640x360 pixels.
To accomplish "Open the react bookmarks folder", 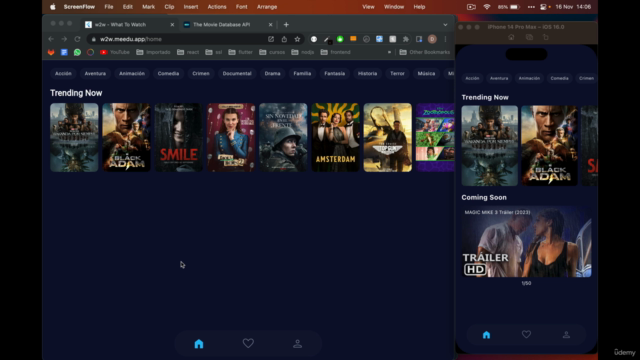I will [188, 52].
